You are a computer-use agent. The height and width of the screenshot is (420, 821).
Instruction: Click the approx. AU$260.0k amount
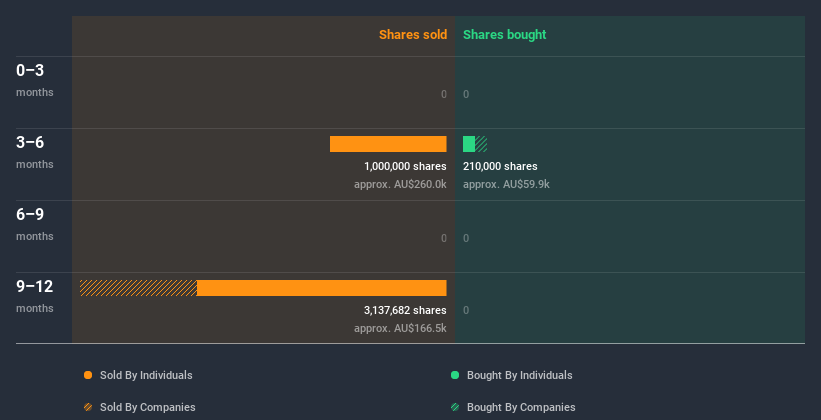pos(400,184)
